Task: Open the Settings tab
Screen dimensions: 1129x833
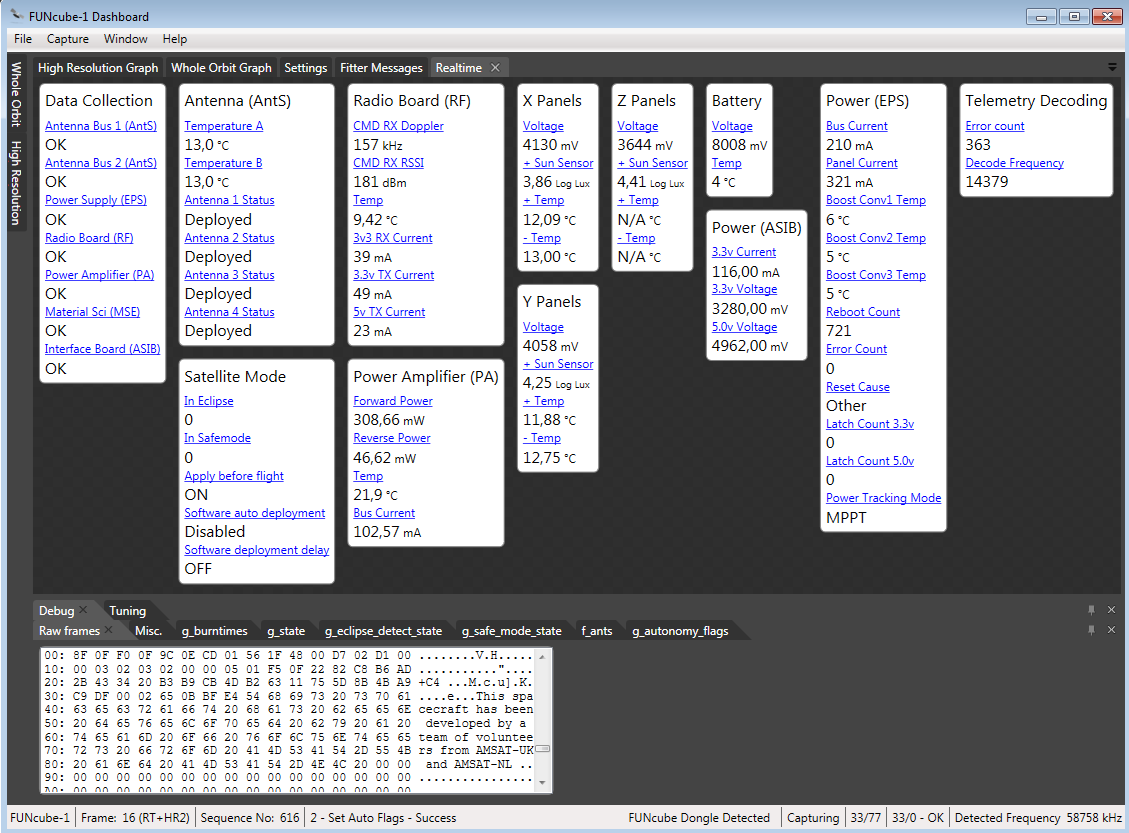Action: 305,68
